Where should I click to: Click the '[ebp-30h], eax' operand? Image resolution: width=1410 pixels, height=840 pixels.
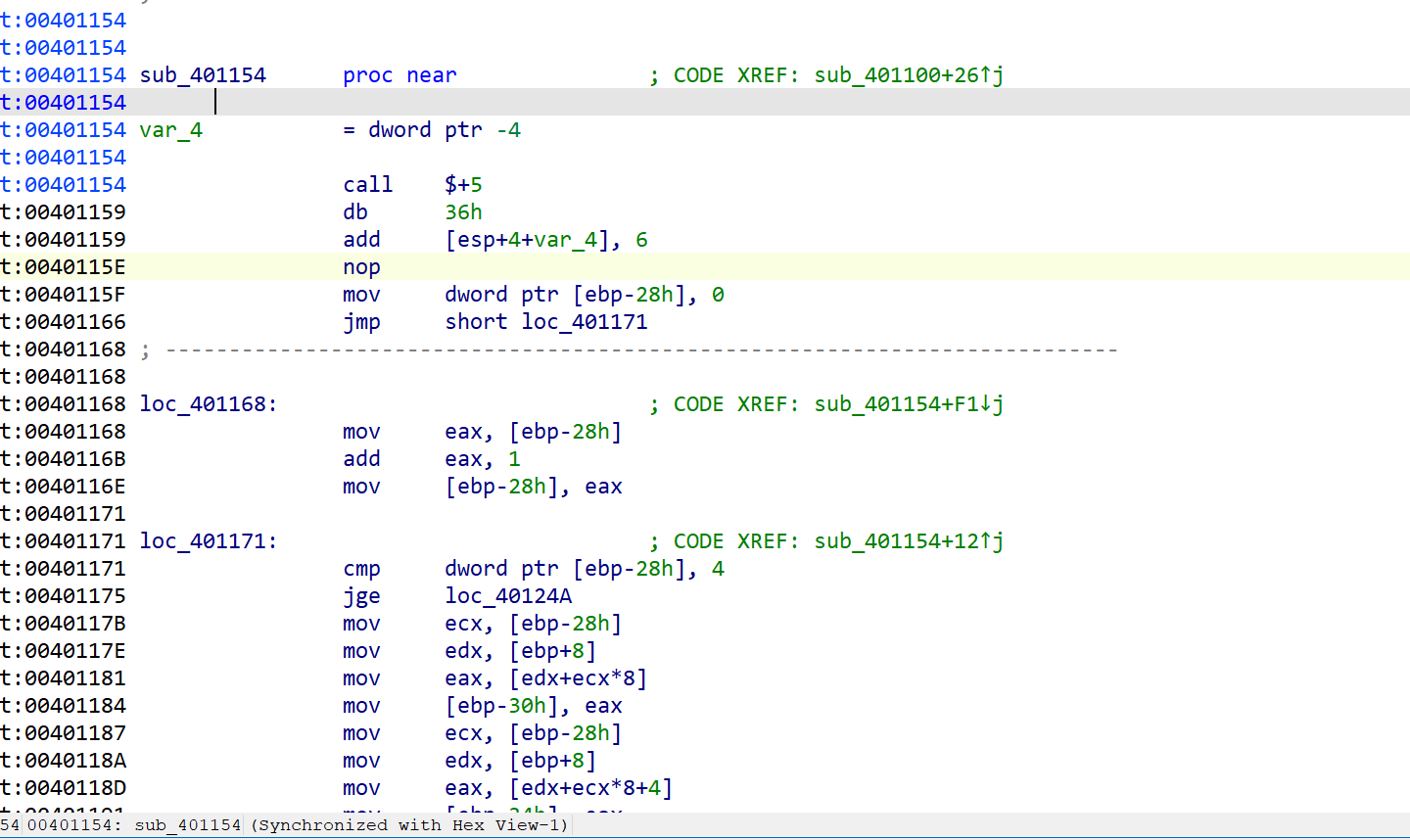pos(534,706)
